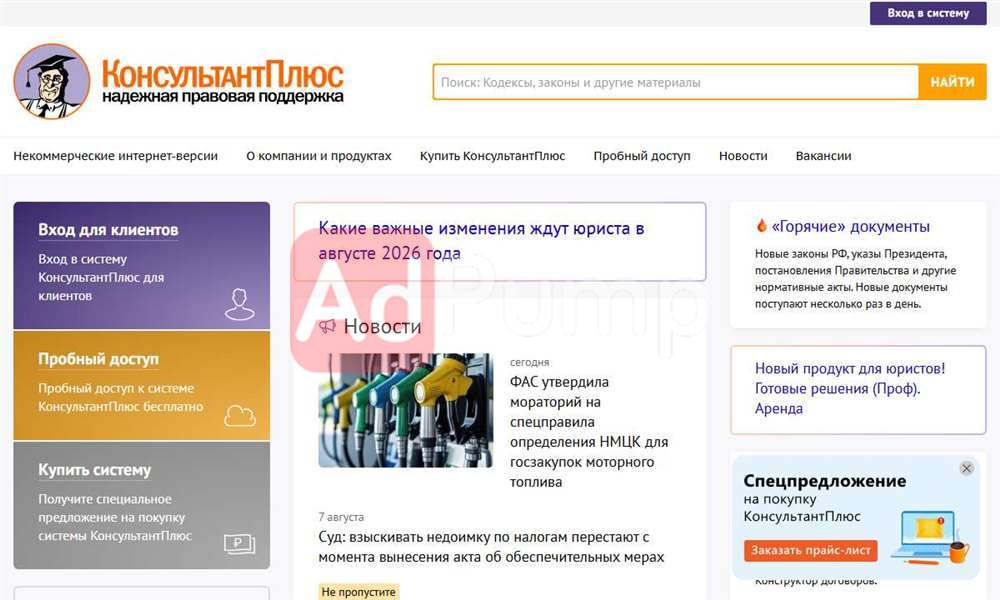
Task: Click the КонсультантПлюс professor logo
Action: click(x=52, y=81)
